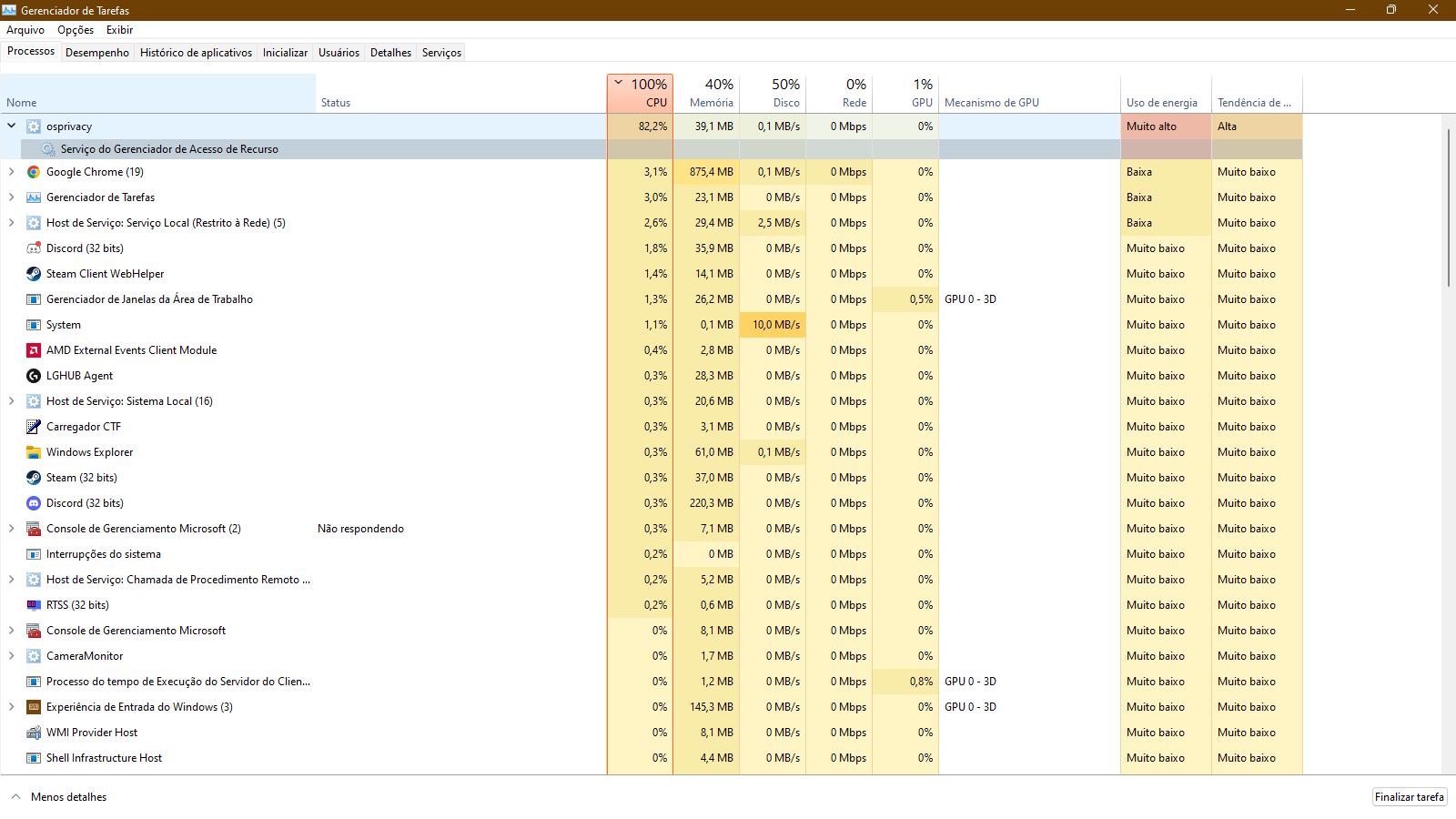The width and height of the screenshot is (1456, 819).
Task: Click the Finalizar tarefa button
Action: (1410, 797)
